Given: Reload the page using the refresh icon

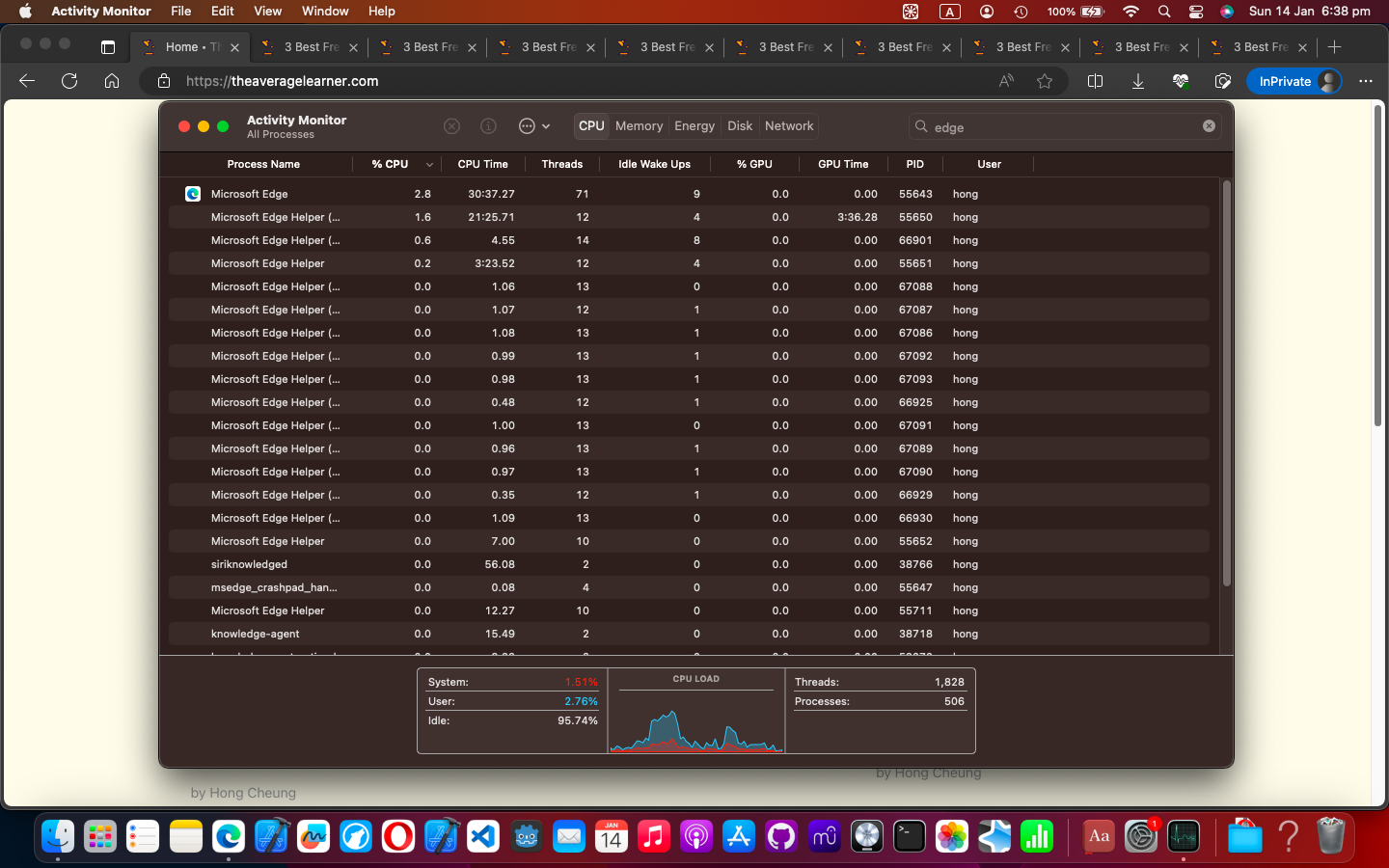Looking at the screenshot, I should tap(68, 81).
